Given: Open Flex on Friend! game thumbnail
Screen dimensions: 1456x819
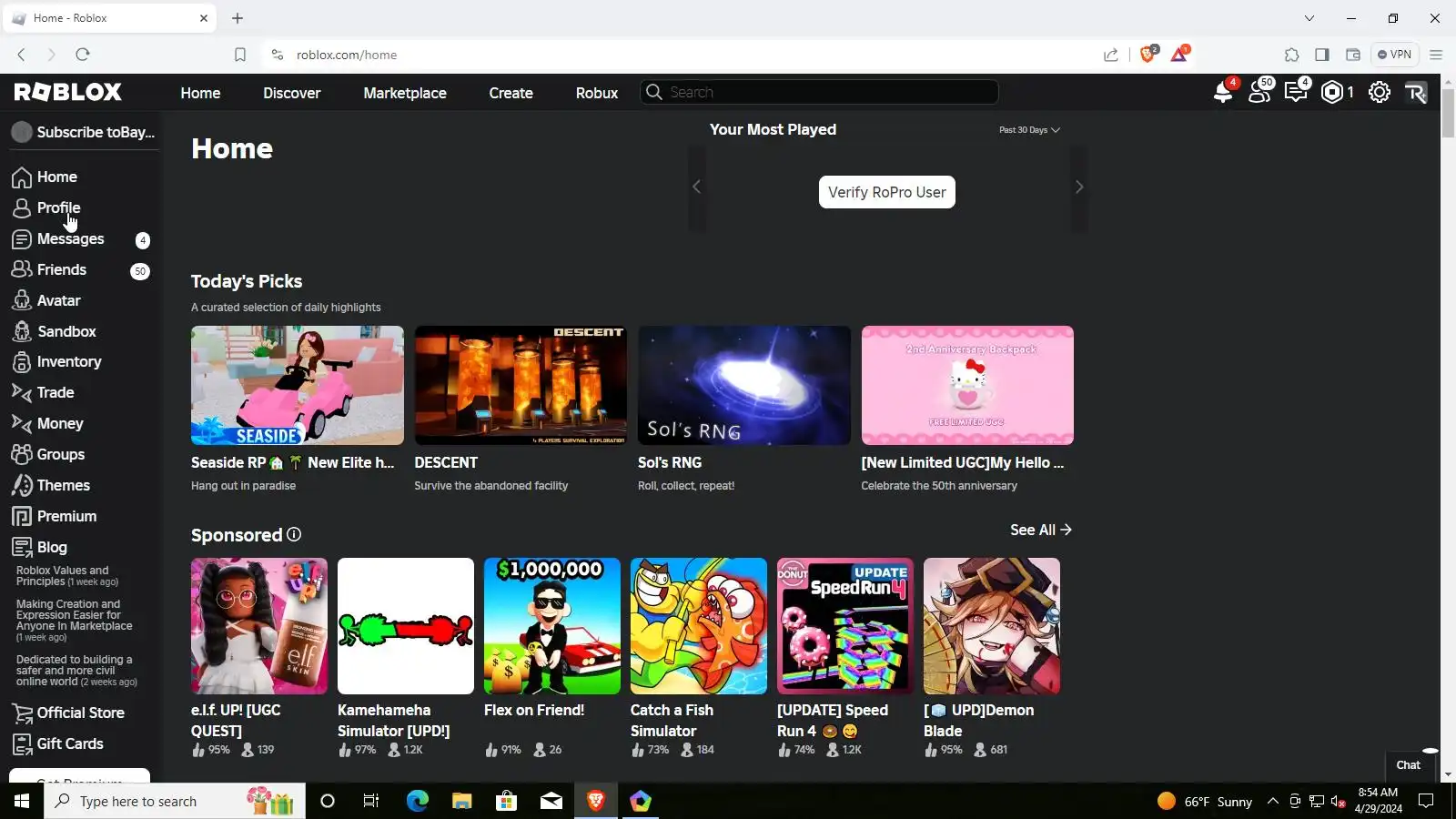Looking at the screenshot, I should (x=552, y=626).
